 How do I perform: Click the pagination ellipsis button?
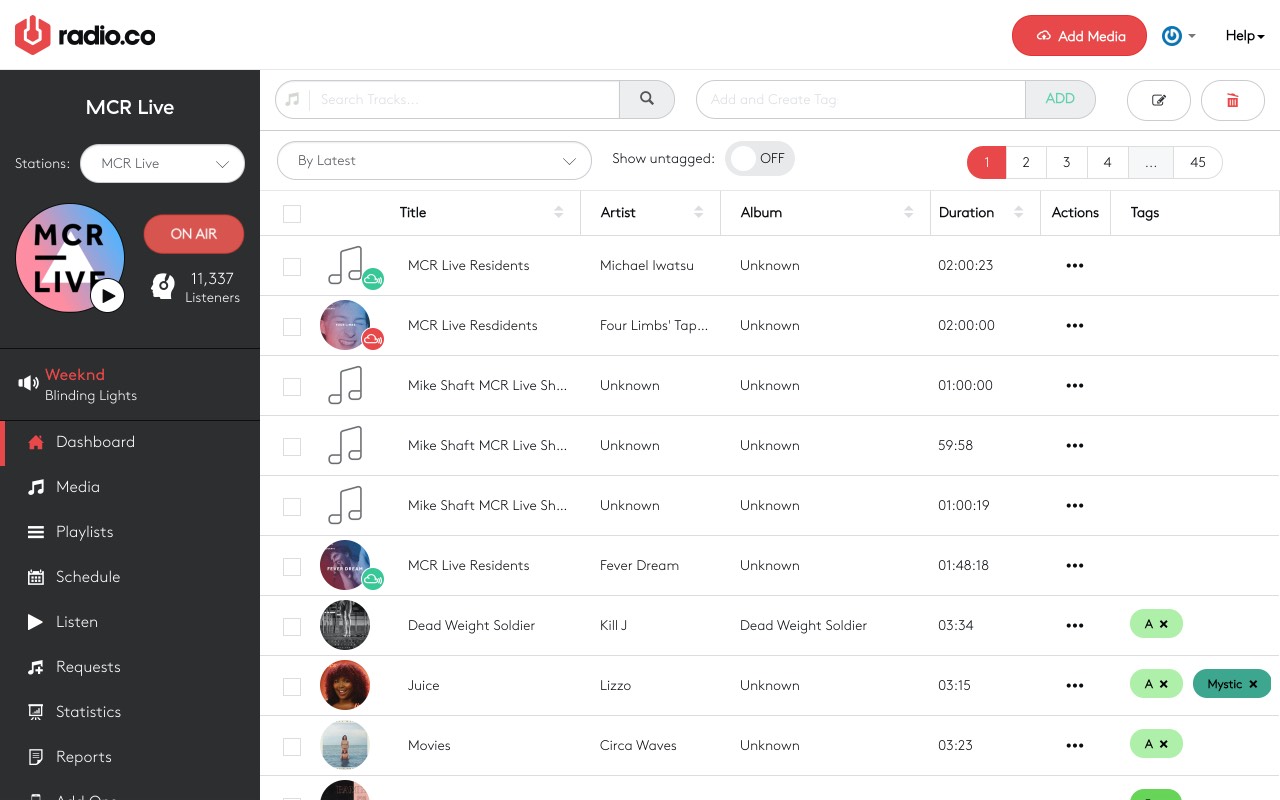click(x=1151, y=162)
